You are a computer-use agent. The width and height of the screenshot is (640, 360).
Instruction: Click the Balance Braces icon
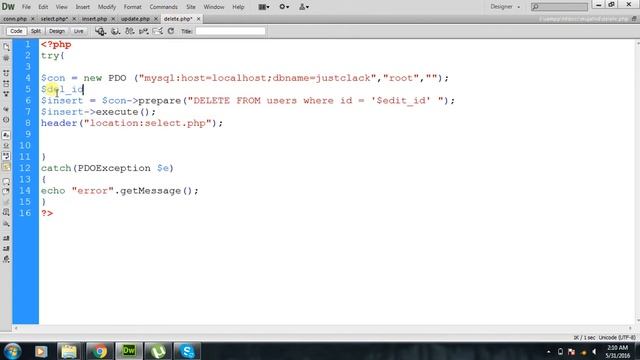pyautogui.click(x=6, y=120)
